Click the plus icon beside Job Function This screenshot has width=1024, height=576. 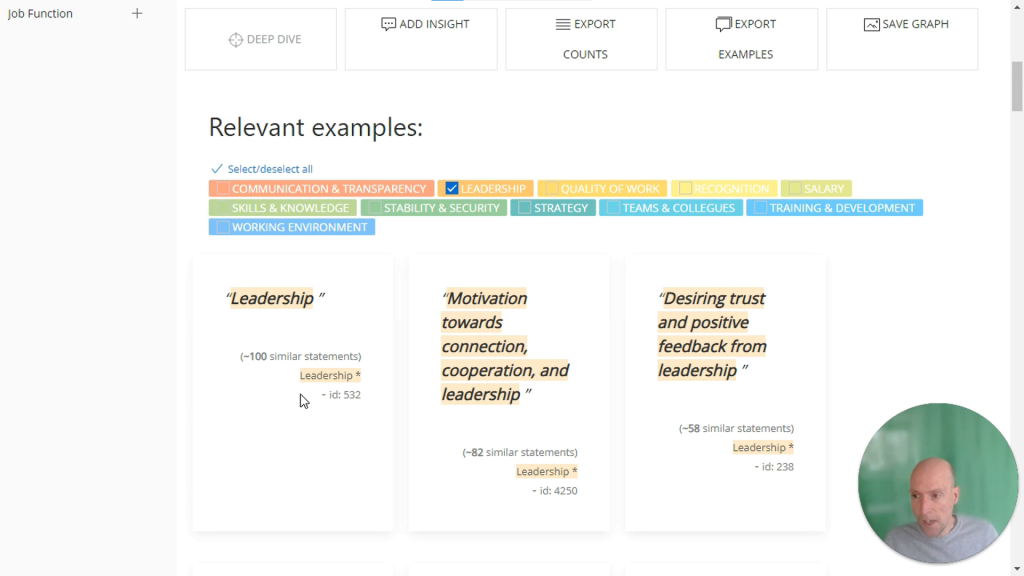click(x=136, y=13)
